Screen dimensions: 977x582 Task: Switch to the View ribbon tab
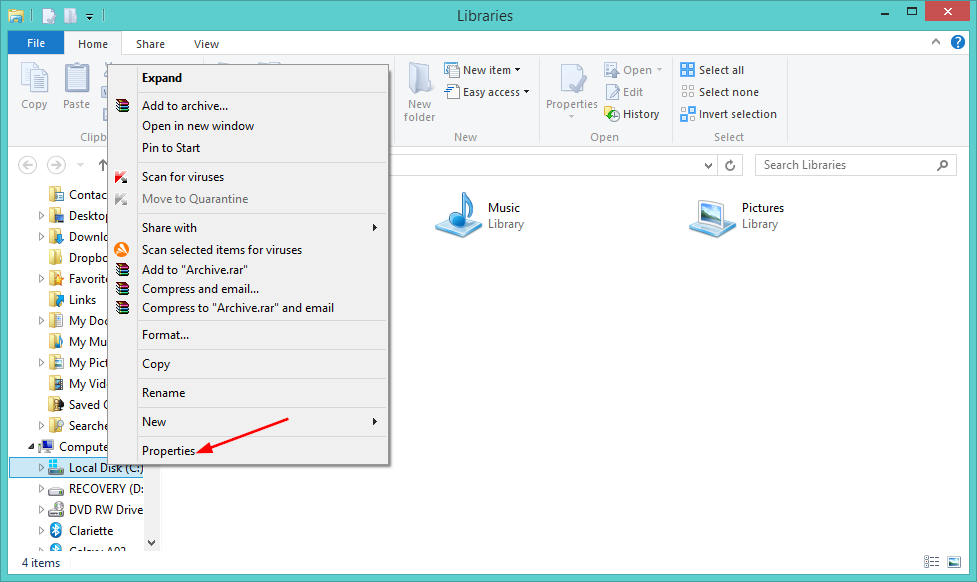(206, 44)
